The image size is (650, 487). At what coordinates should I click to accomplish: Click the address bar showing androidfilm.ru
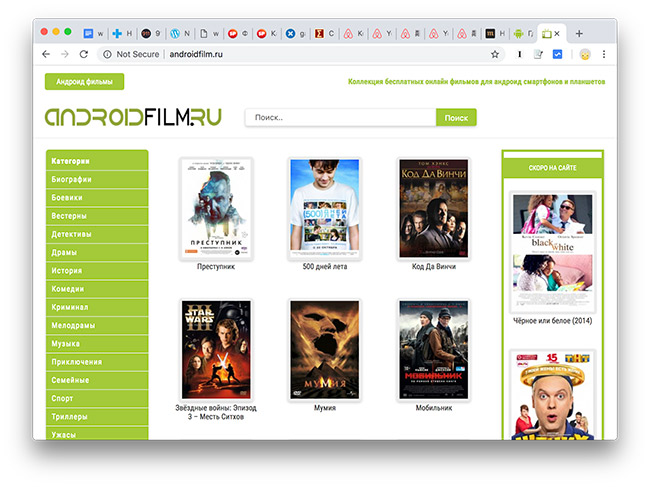tap(300, 54)
